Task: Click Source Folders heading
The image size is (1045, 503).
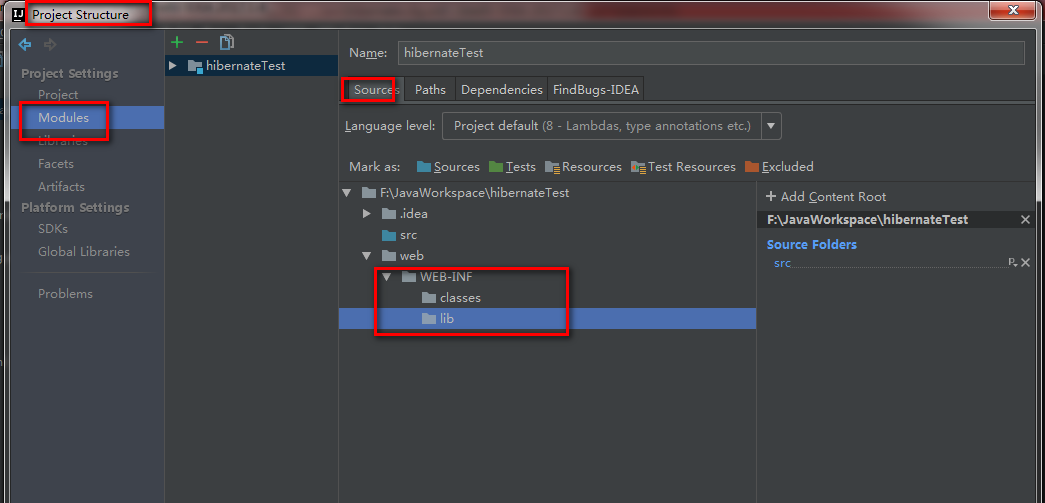Action: coord(812,245)
